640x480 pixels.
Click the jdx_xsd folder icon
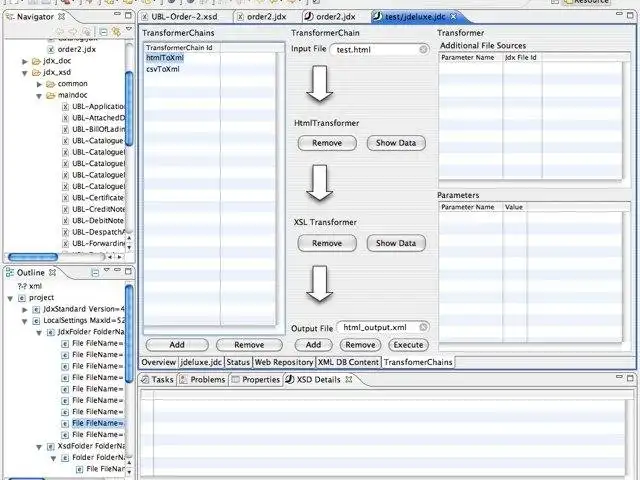pos(36,72)
